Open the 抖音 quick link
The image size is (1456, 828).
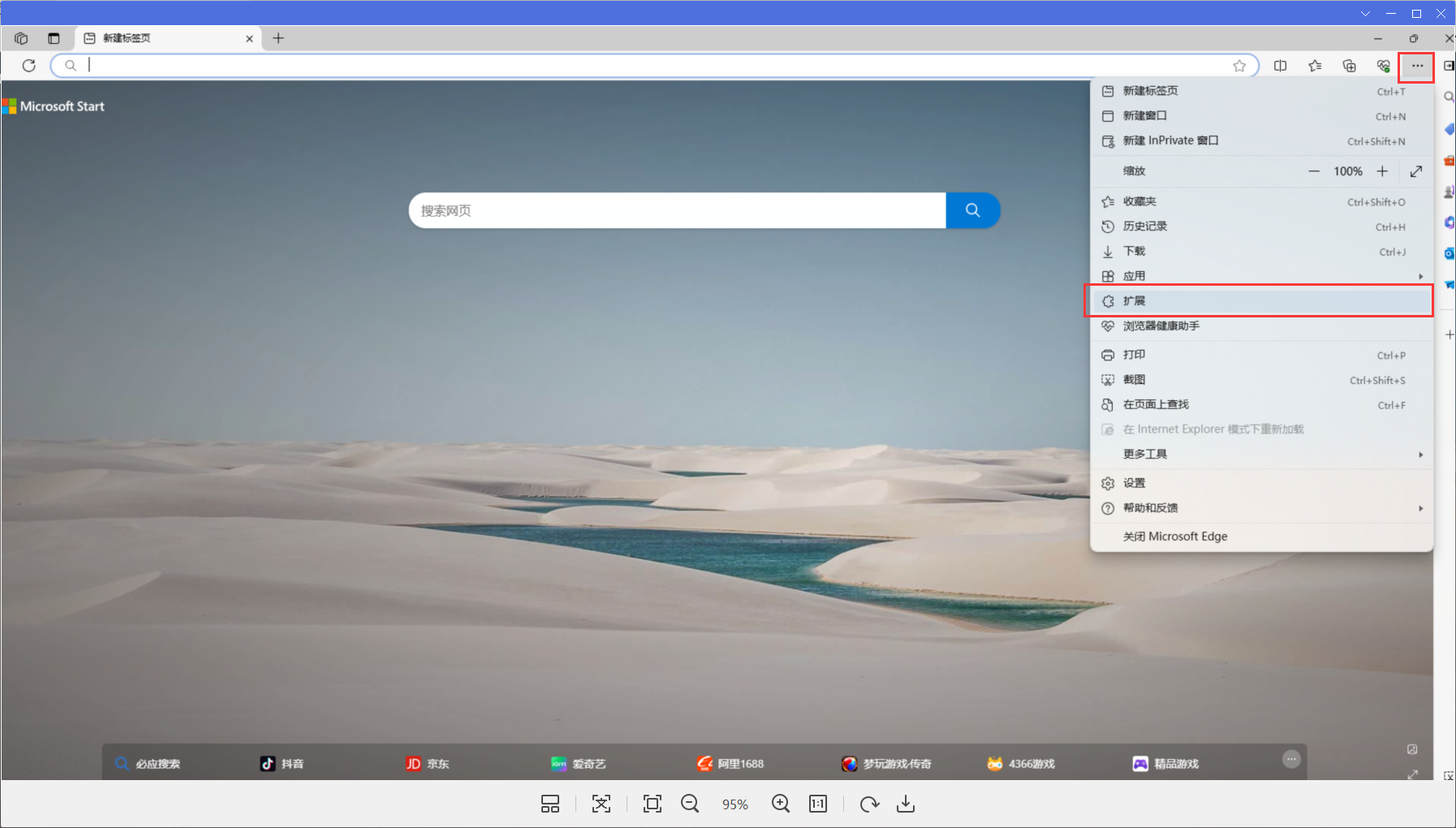[282, 764]
